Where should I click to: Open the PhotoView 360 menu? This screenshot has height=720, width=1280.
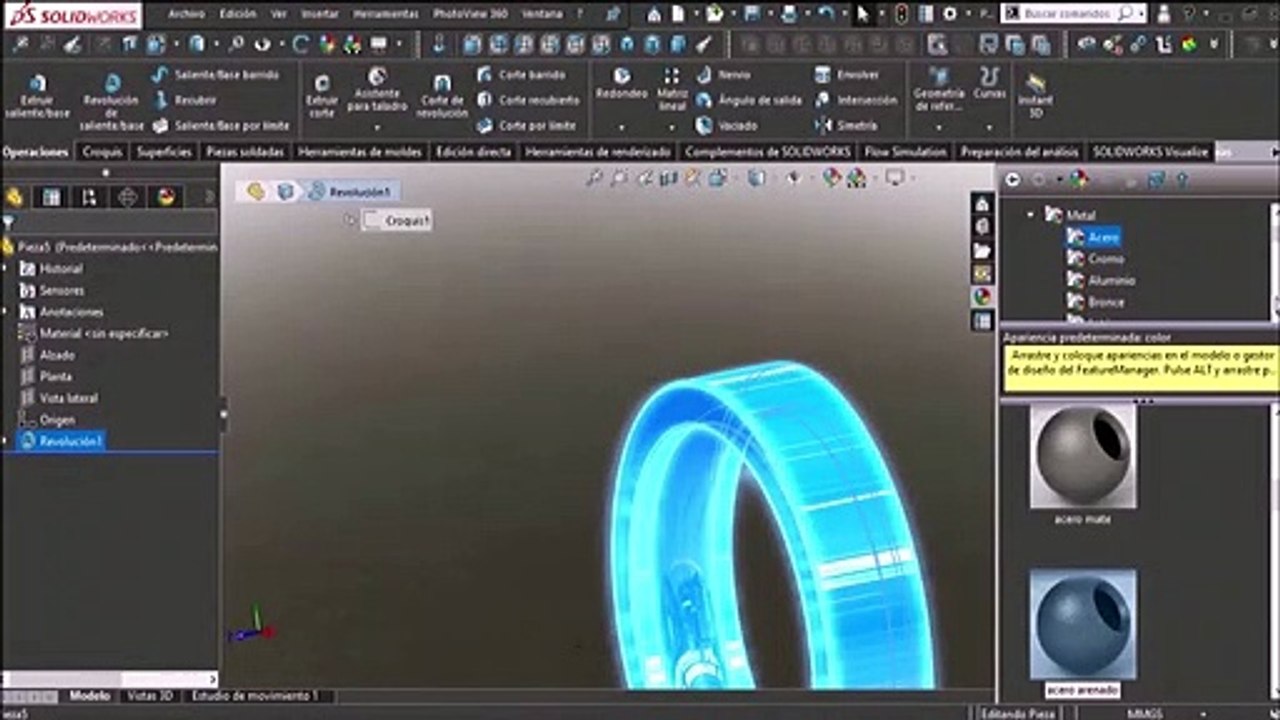click(470, 15)
